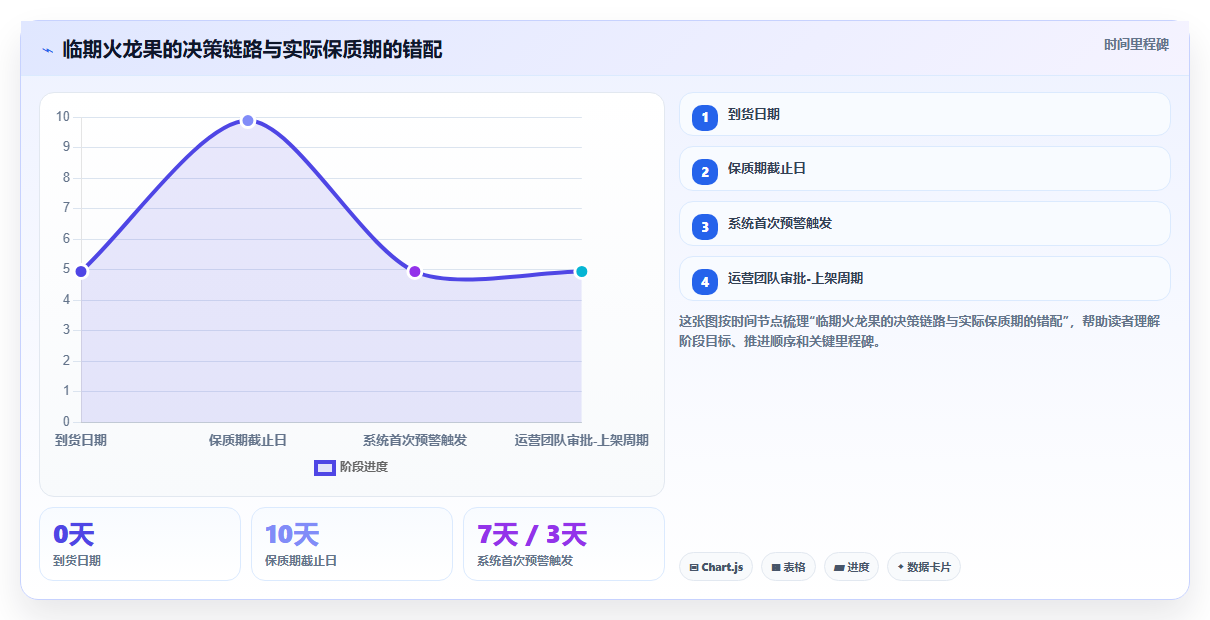The height and width of the screenshot is (620, 1210).
Task: Click the peak data point at 保质期截止日
Action: [x=248, y=121]
